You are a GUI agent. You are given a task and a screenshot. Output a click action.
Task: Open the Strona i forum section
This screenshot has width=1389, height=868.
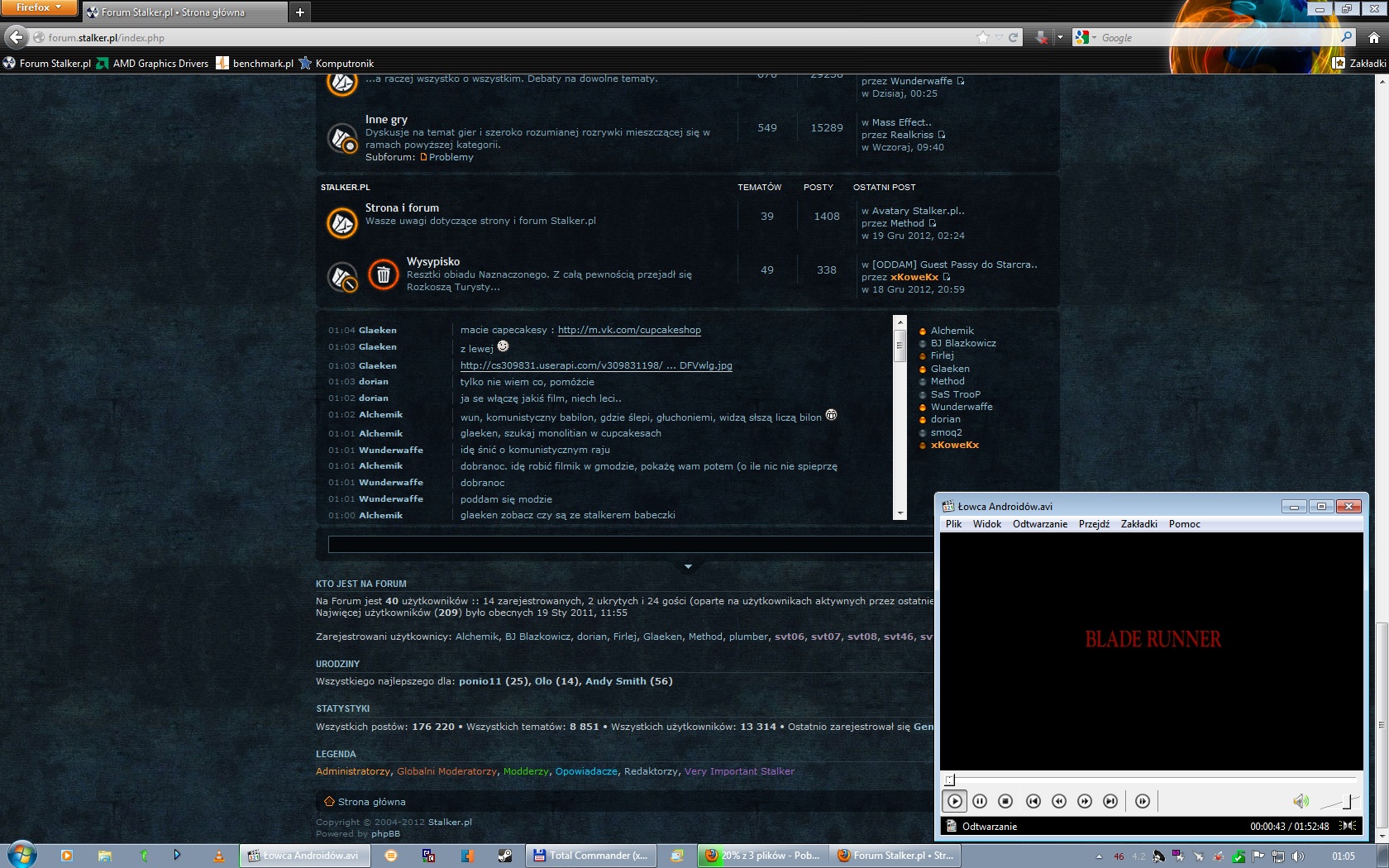pos(402,207)
